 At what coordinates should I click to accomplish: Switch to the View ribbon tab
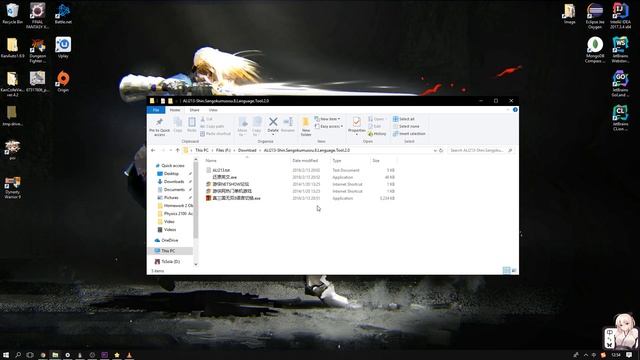[x=213, y=110]
